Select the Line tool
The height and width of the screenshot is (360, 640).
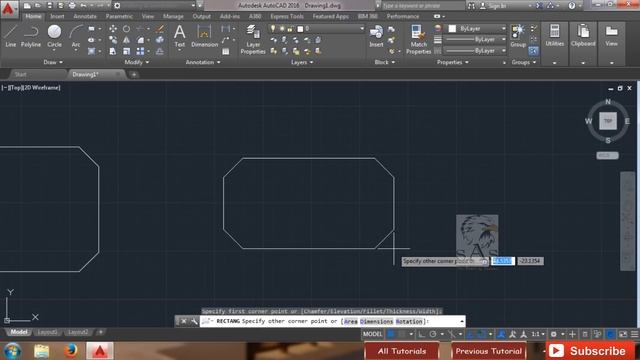click(x=11, y=36)
